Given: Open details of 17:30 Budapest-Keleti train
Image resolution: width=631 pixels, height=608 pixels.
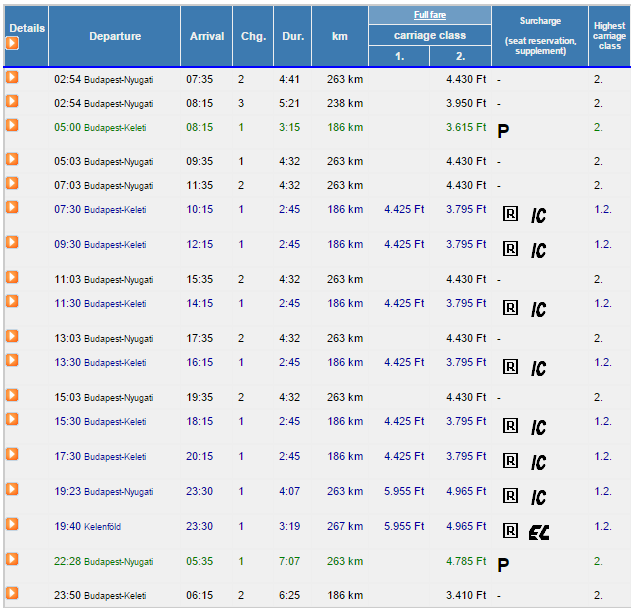Looking at the screenshot, I should coord(12,455).
